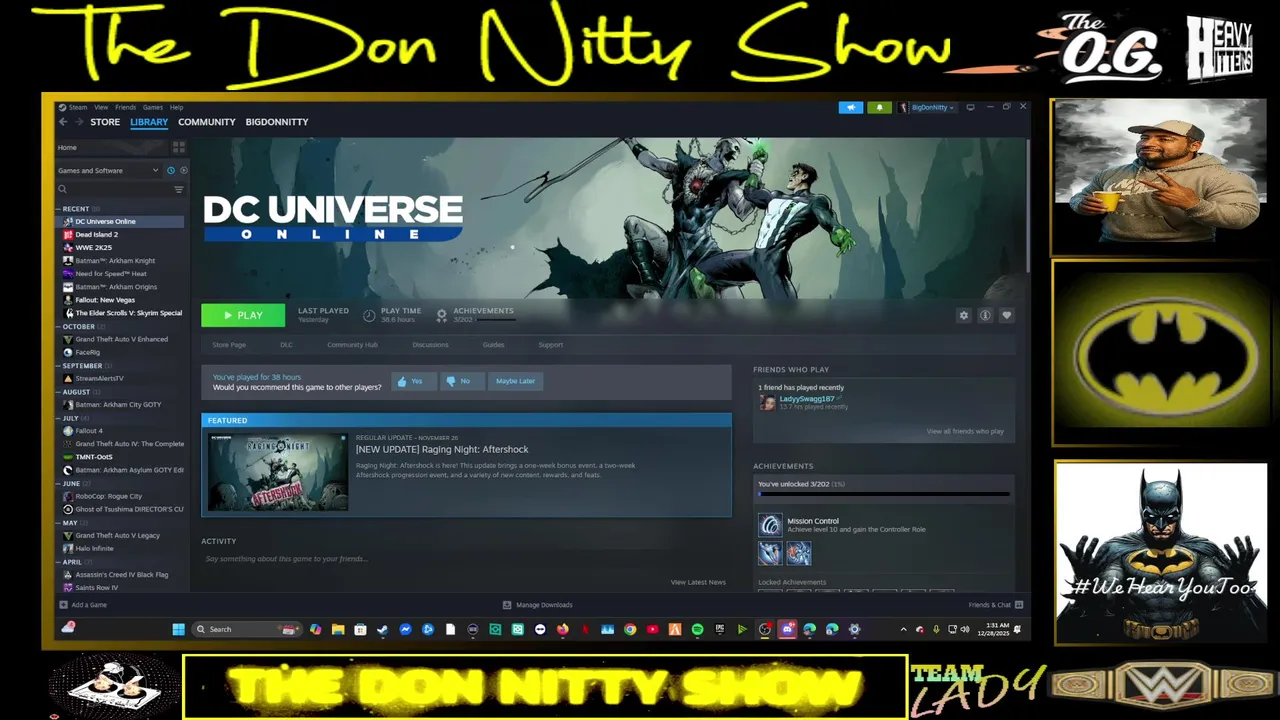Open the Games menu
The height and width of the screenshot is (720, 1280).
click(x=153, y=107)
